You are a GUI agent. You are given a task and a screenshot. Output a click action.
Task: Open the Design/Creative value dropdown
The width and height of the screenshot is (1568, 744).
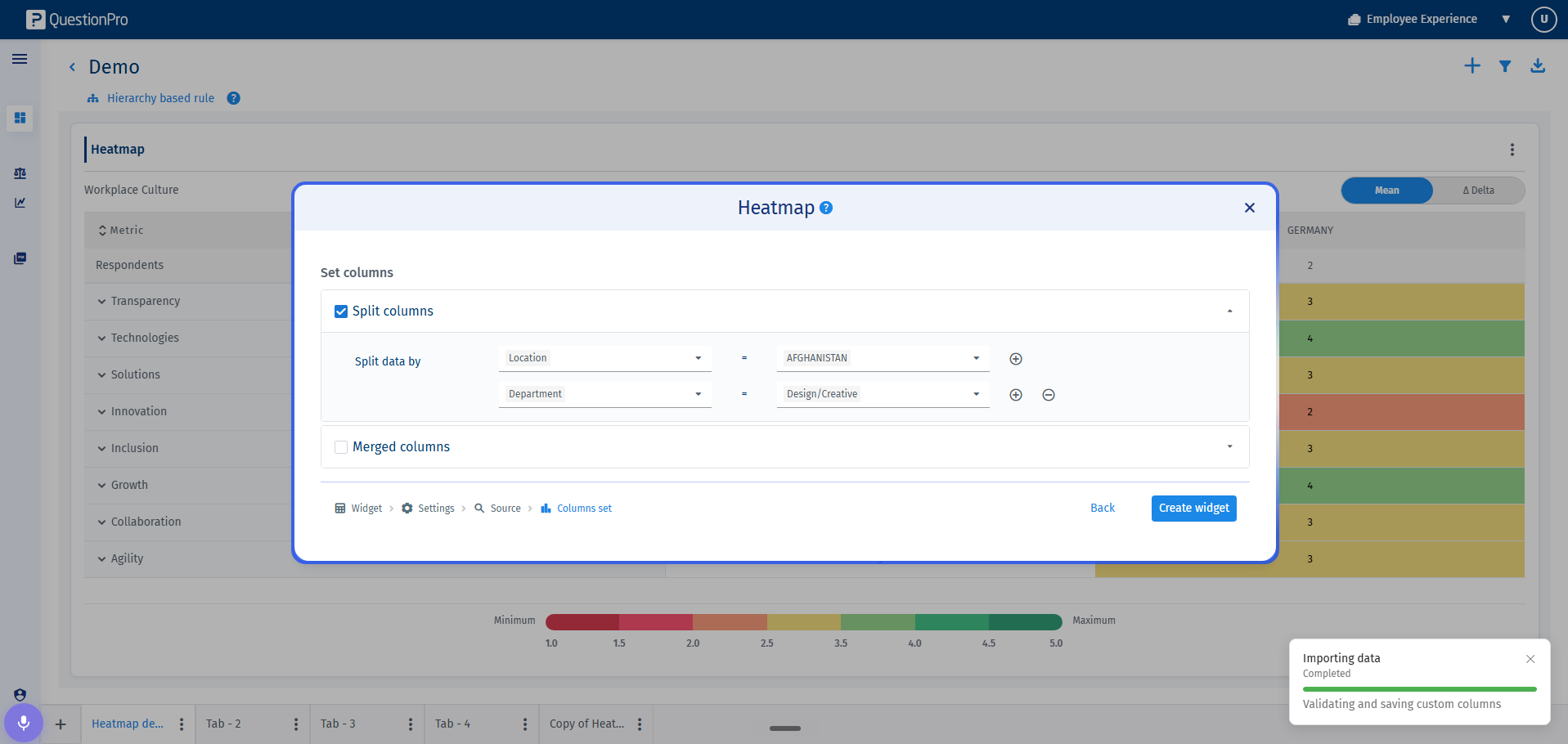tap(883, 394)
